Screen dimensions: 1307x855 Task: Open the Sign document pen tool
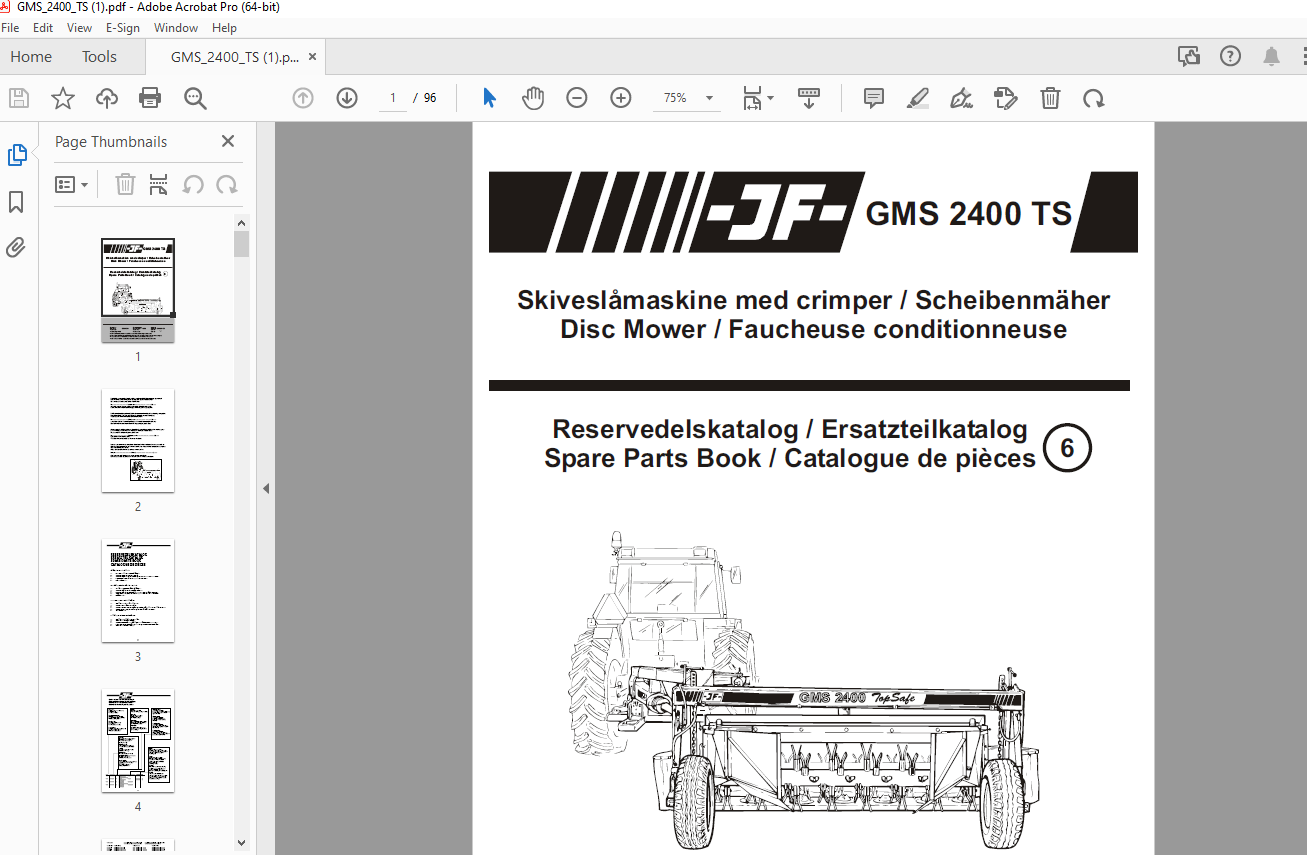coord(962,98)
